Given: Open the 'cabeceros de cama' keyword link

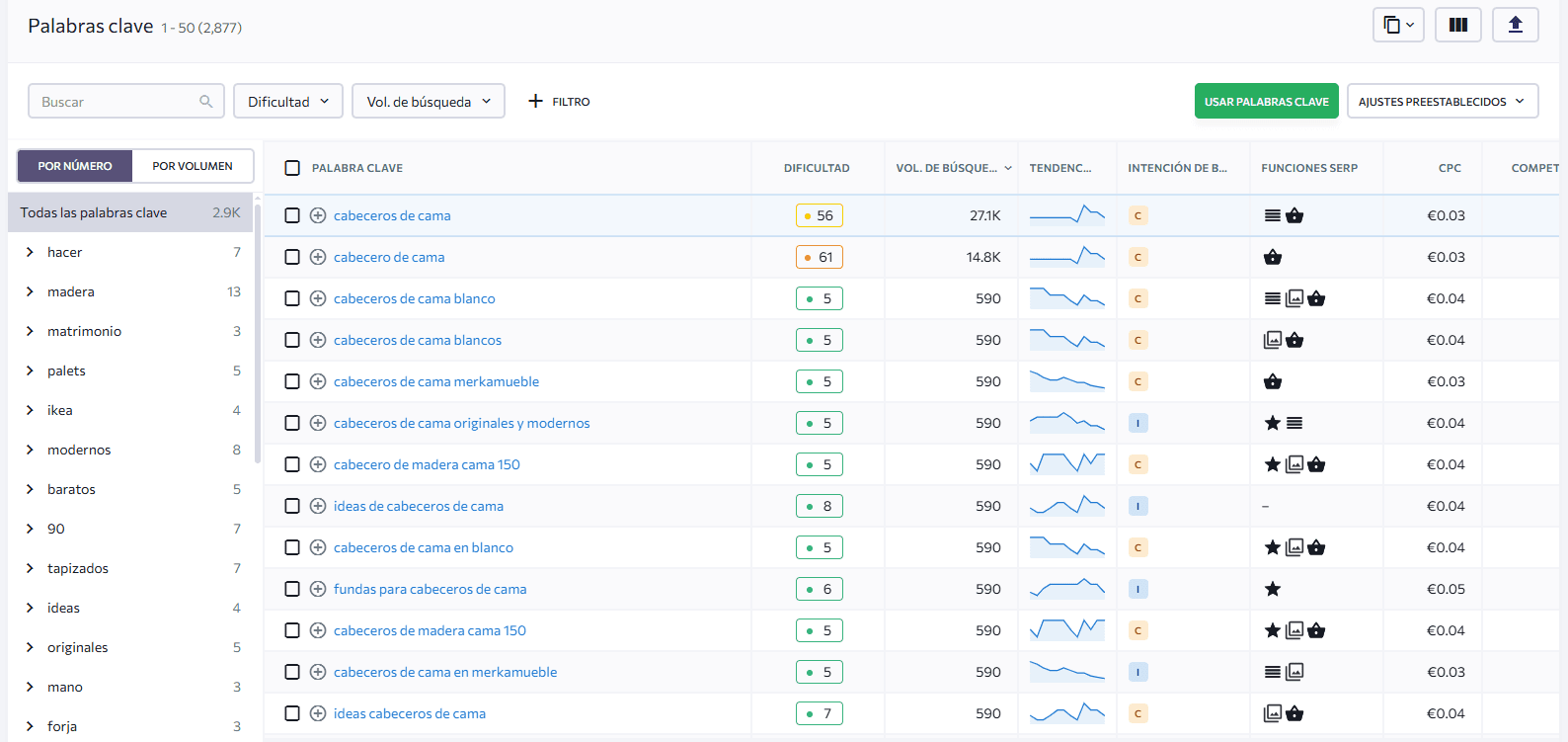Looking at the screenshot, I should tap(392, 215).
